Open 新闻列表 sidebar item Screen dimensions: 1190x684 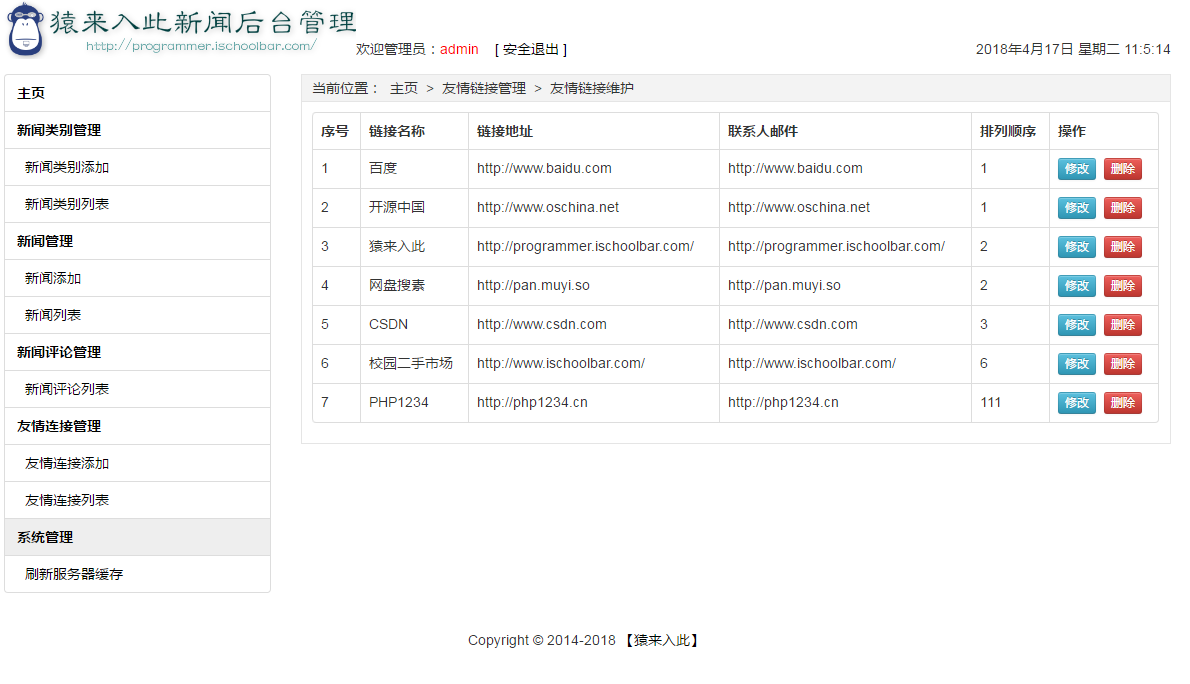(137, 315)
